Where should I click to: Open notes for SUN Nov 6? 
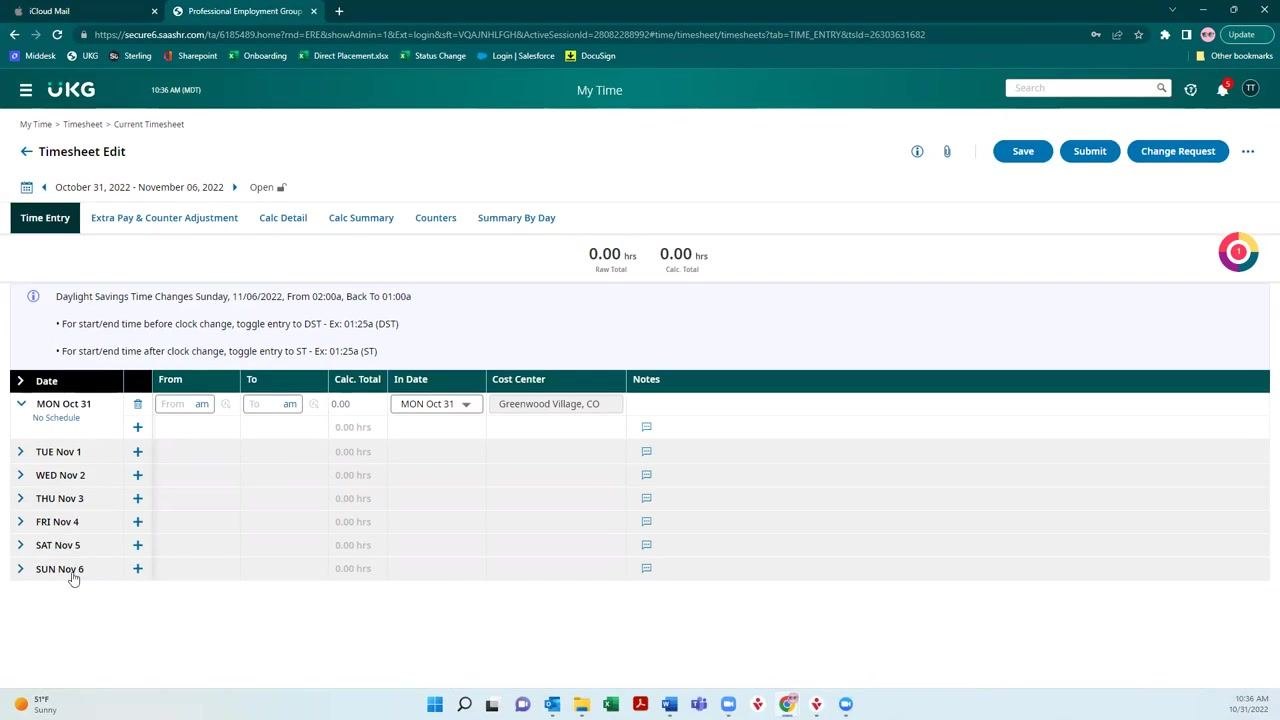[646, 568]
